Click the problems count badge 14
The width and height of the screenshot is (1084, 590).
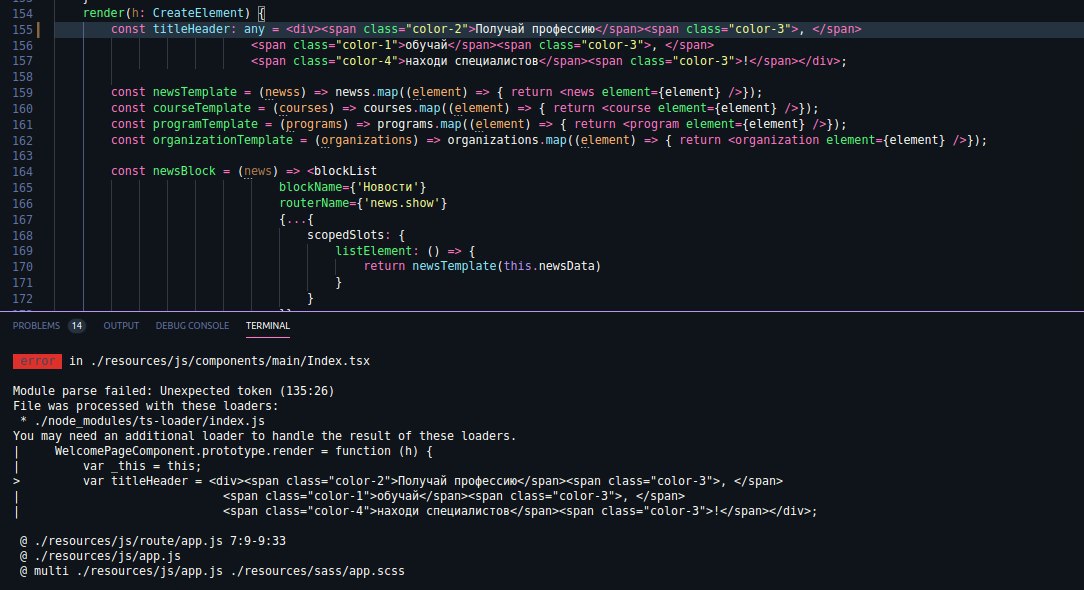click(77, 326)
